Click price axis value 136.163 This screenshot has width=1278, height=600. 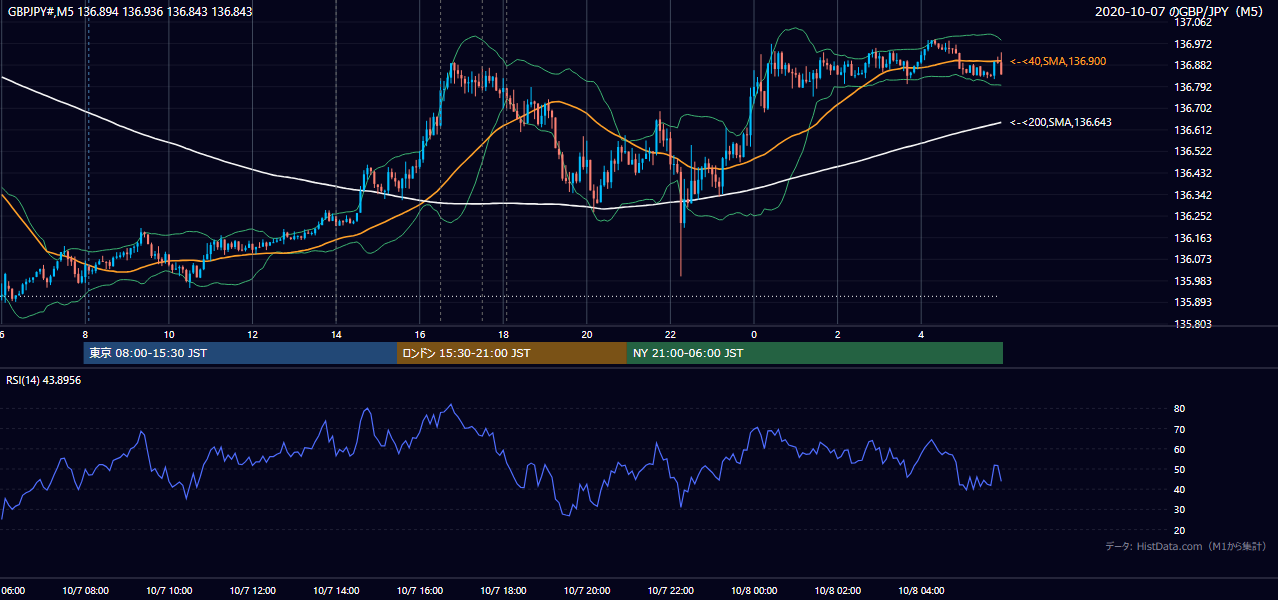pyautogui.click(x=1193, y=238)
